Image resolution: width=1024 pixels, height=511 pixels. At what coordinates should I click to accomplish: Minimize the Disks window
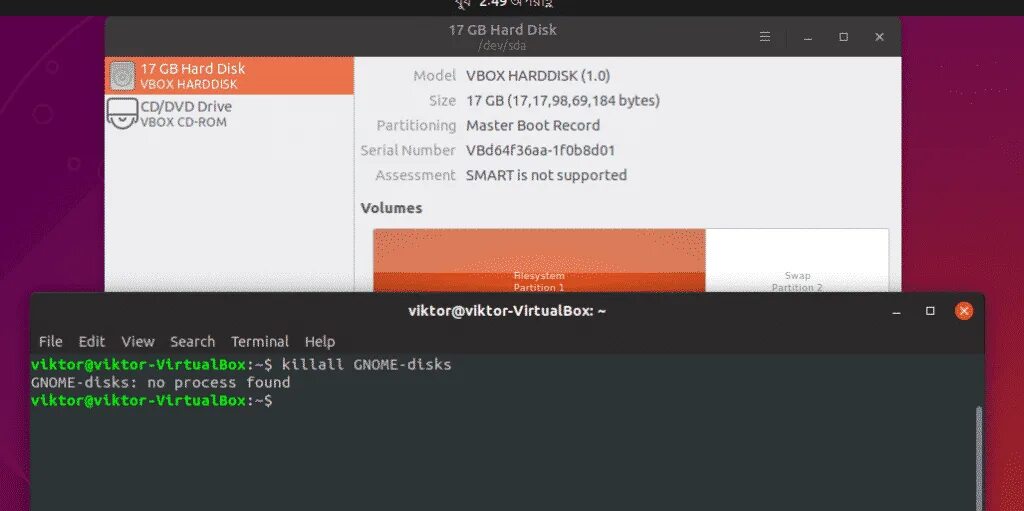(808, 37)
